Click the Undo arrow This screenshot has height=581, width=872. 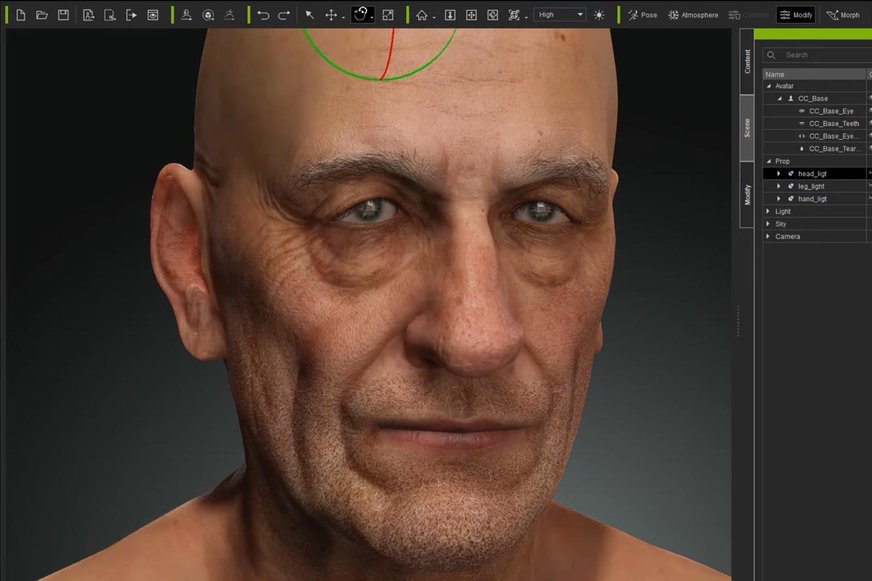[263, 15]
